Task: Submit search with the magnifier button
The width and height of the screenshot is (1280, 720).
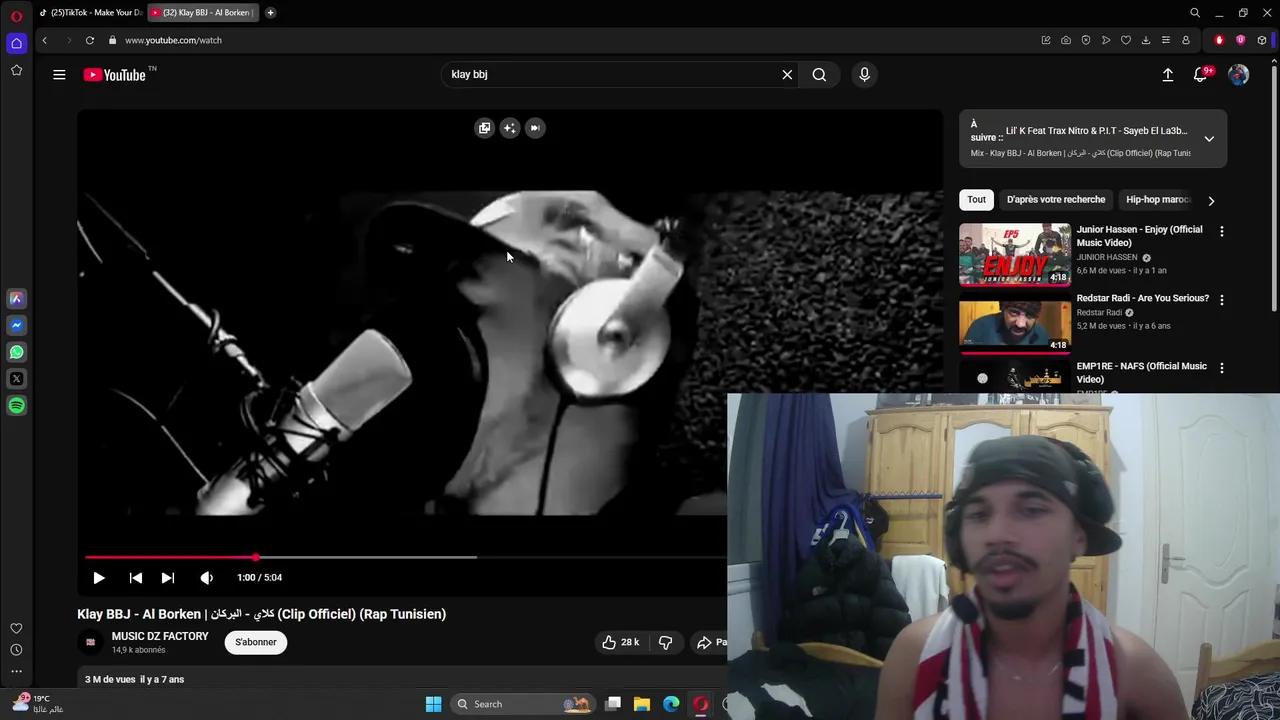Action: pos(819,74)
